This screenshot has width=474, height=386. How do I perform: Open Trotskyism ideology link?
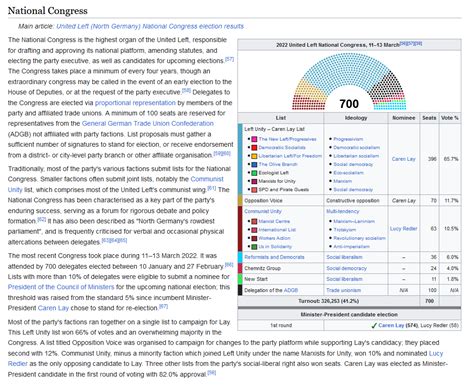coord(344,230)
